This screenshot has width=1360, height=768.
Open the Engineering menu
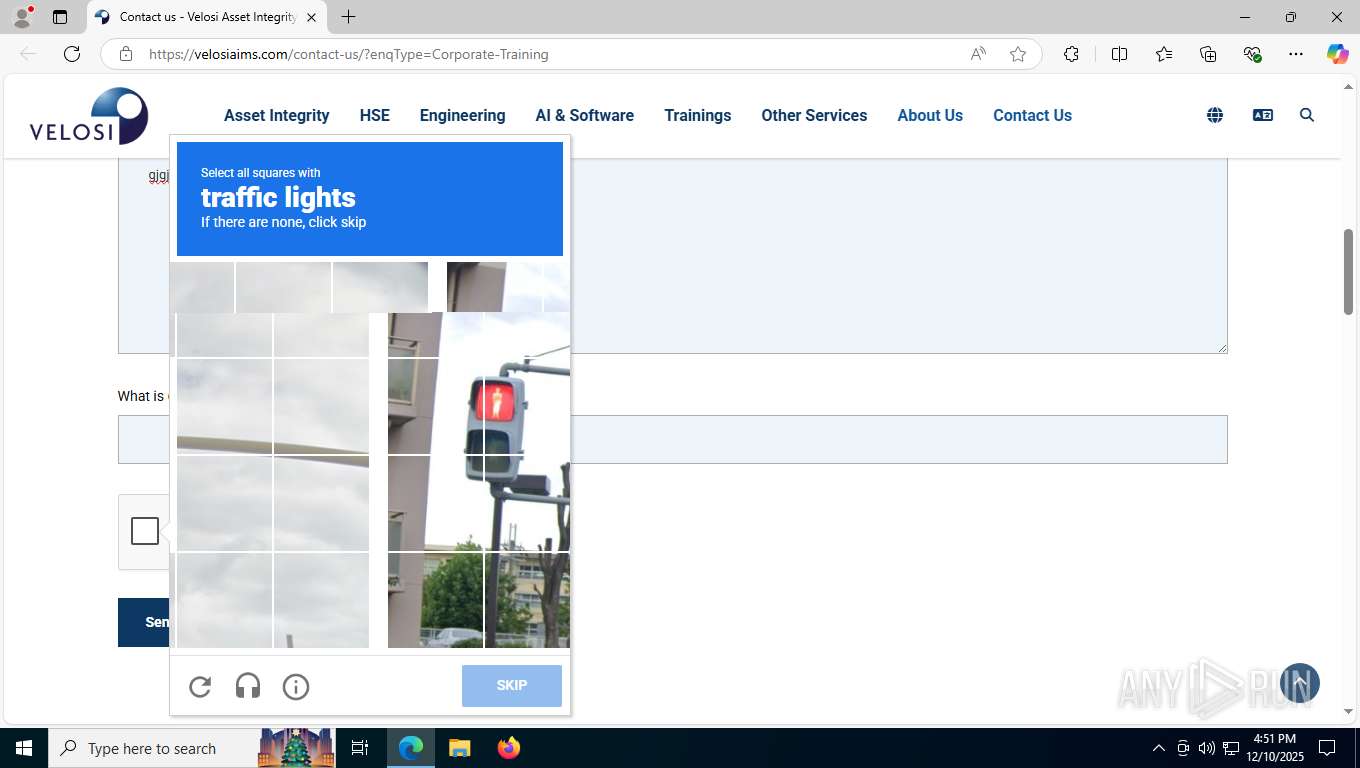coord(463,115)
